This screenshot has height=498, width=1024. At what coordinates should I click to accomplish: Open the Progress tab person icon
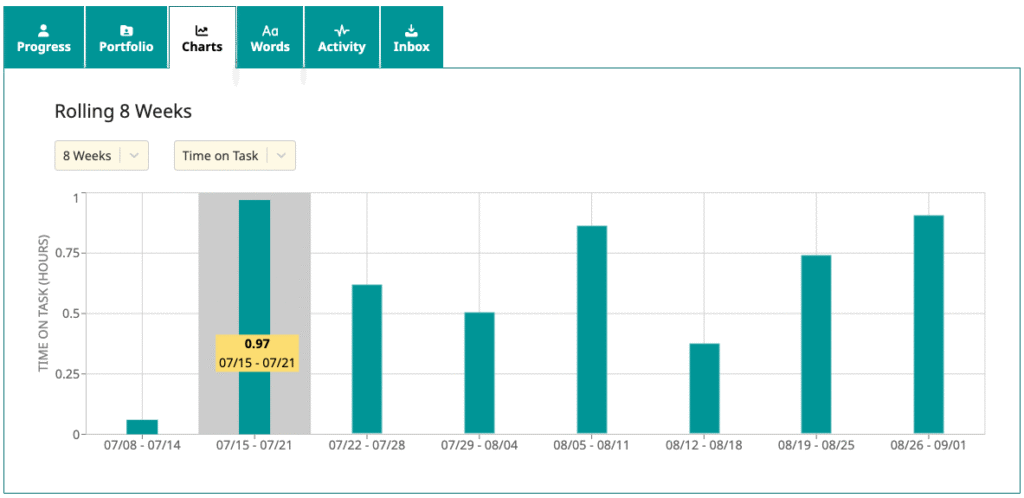click(43, 30)
